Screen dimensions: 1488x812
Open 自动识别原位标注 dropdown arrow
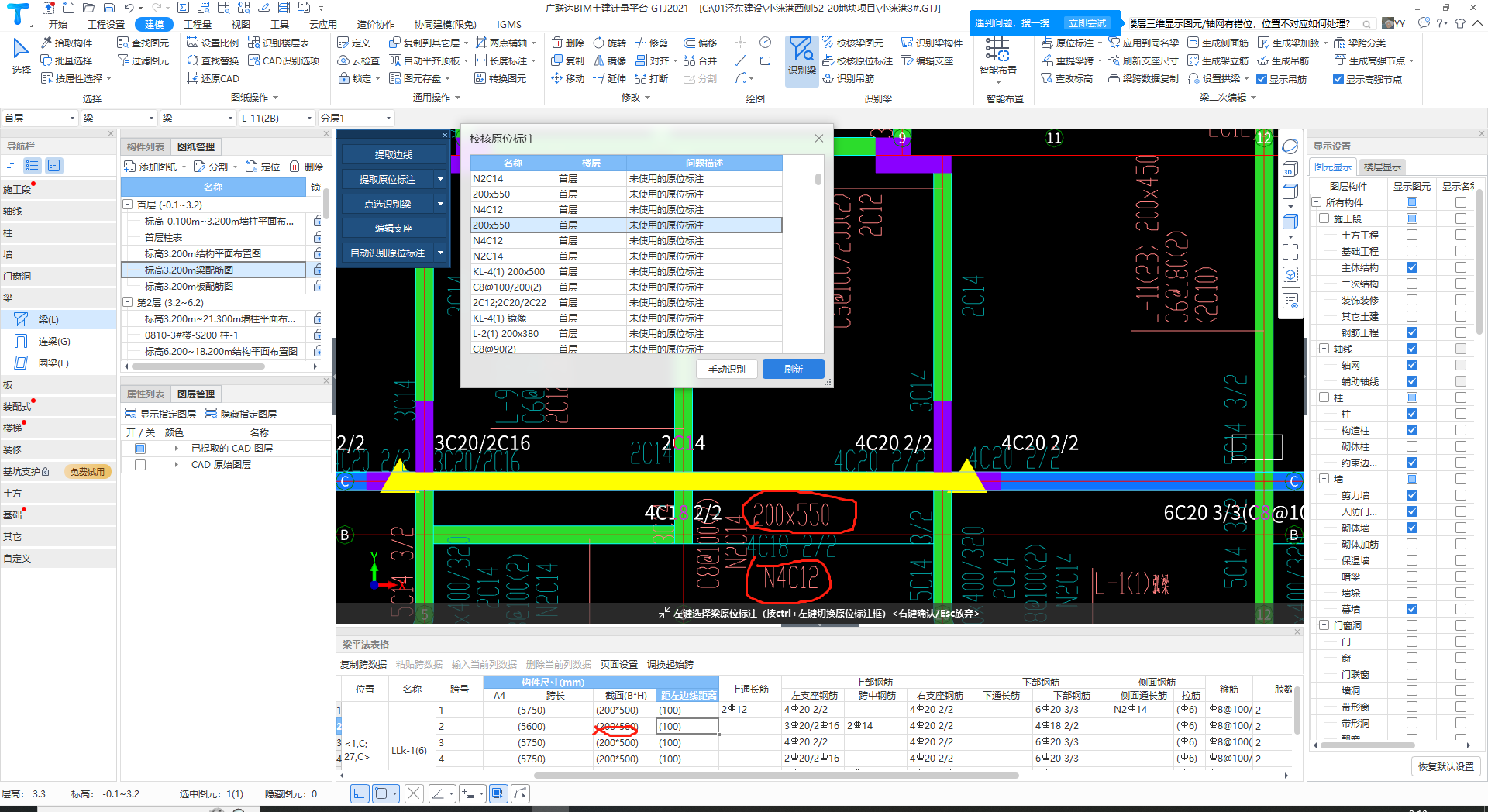(440, 253)
